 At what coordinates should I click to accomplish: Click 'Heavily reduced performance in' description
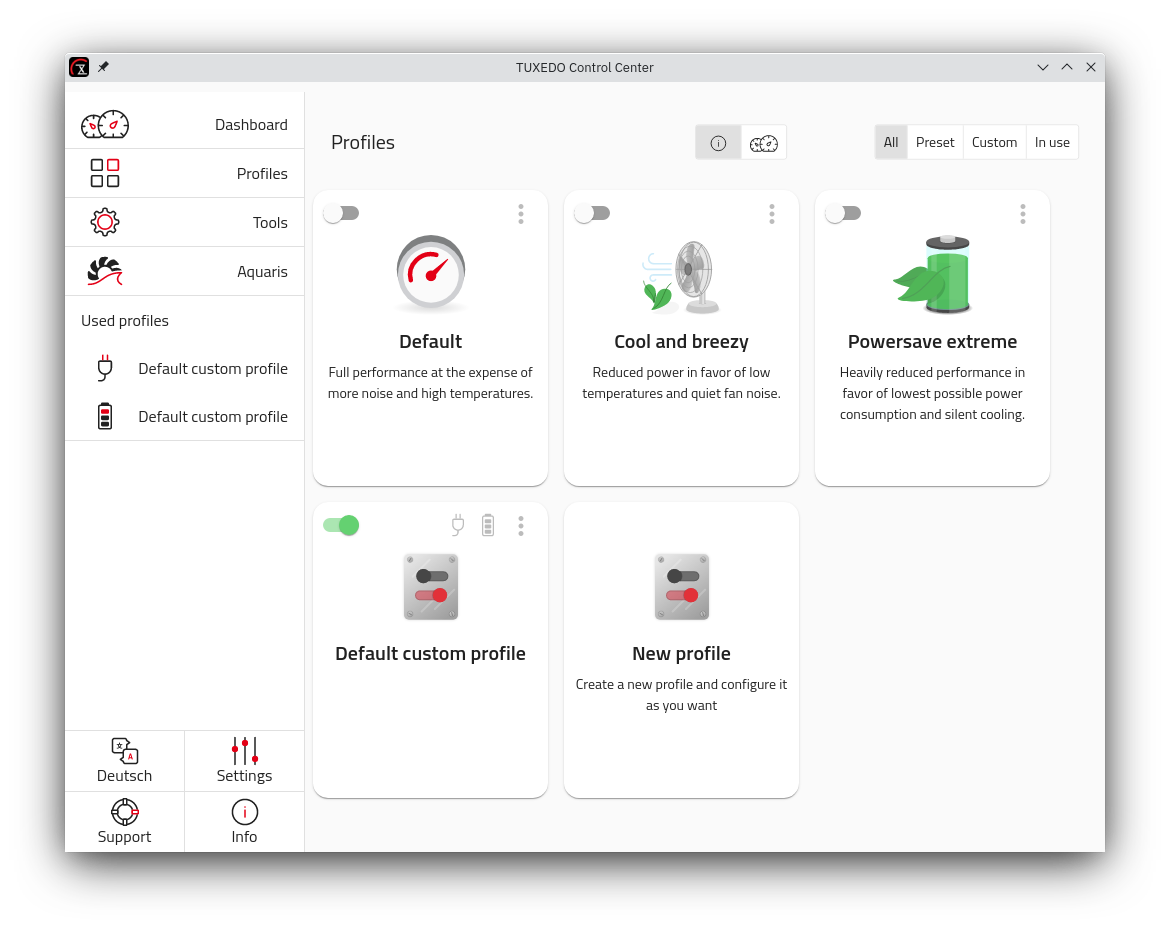pyautogui.click(x=932, y=372)
